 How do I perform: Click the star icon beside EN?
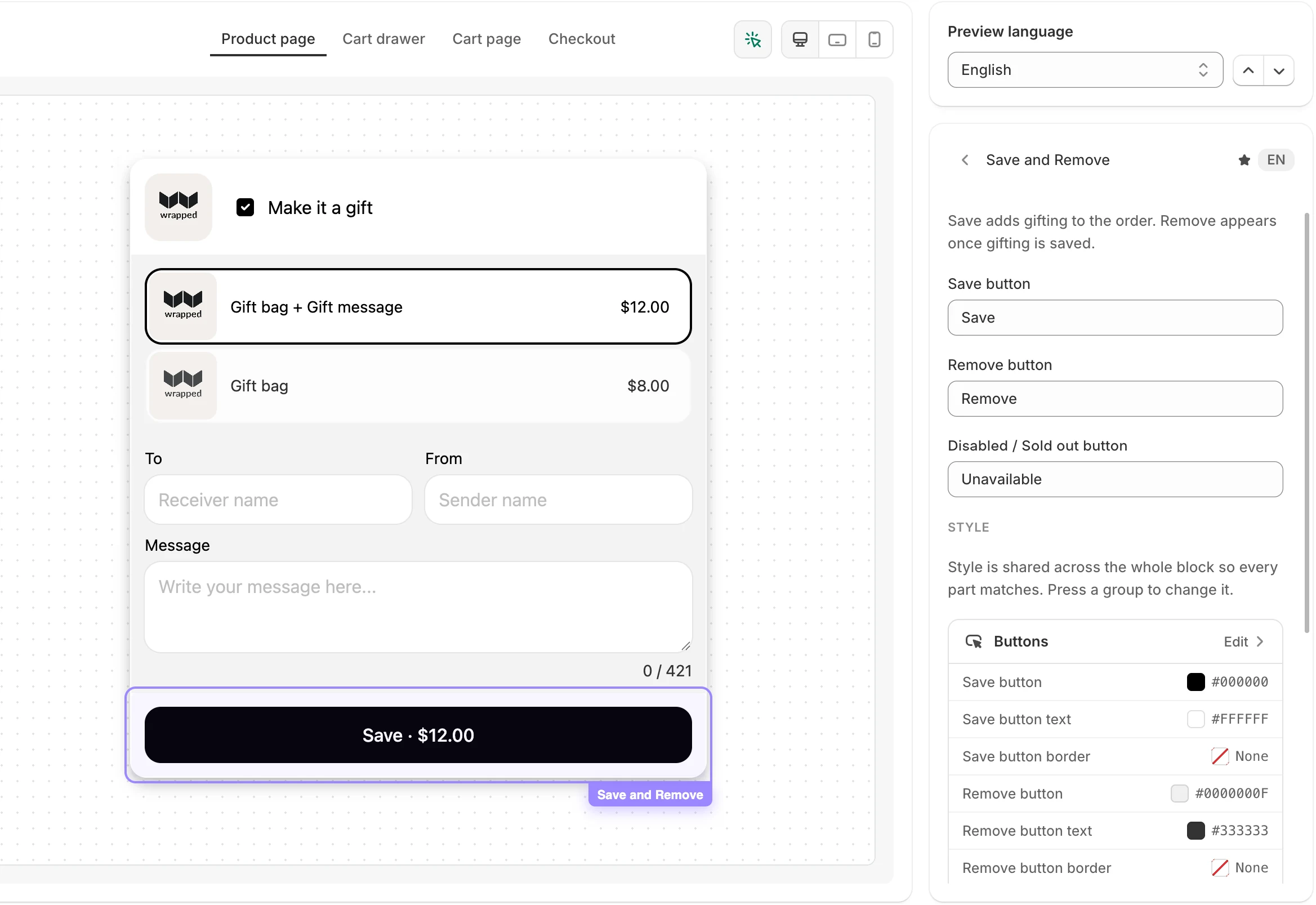tap(1245, 161)
